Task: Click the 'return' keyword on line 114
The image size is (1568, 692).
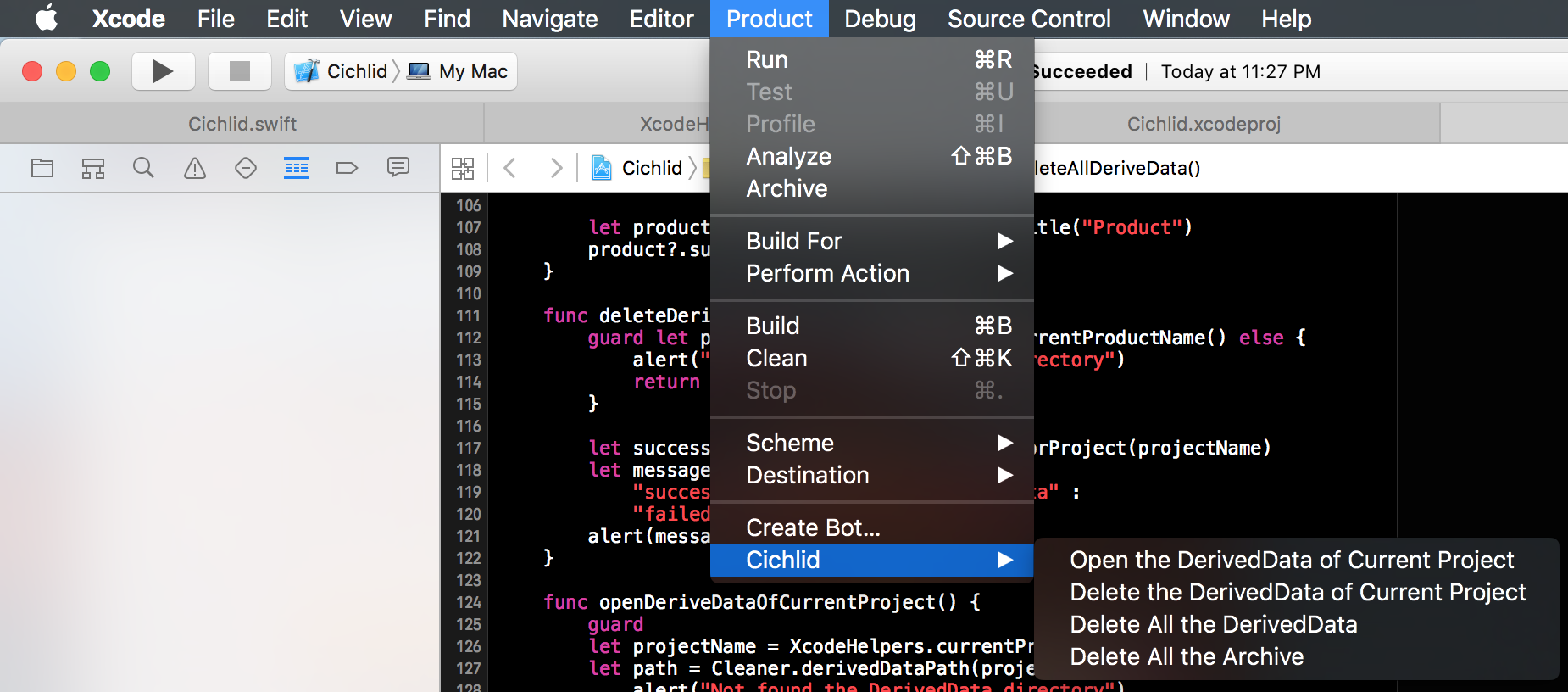Action: 667,382
